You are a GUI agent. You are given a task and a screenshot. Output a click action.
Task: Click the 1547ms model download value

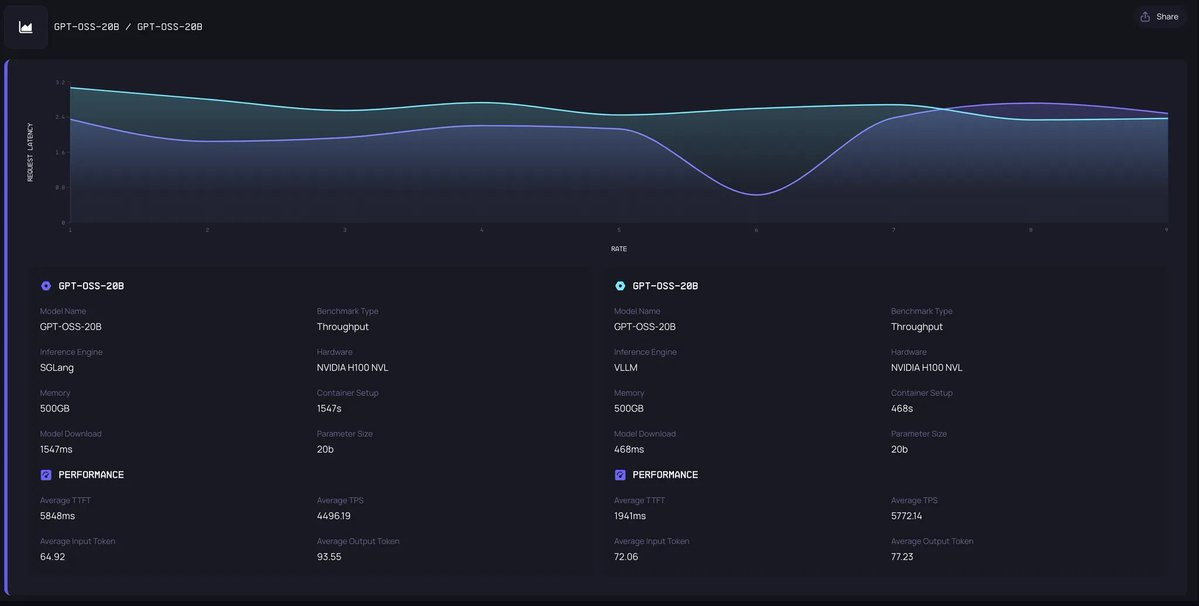click(x=56, y=449)
